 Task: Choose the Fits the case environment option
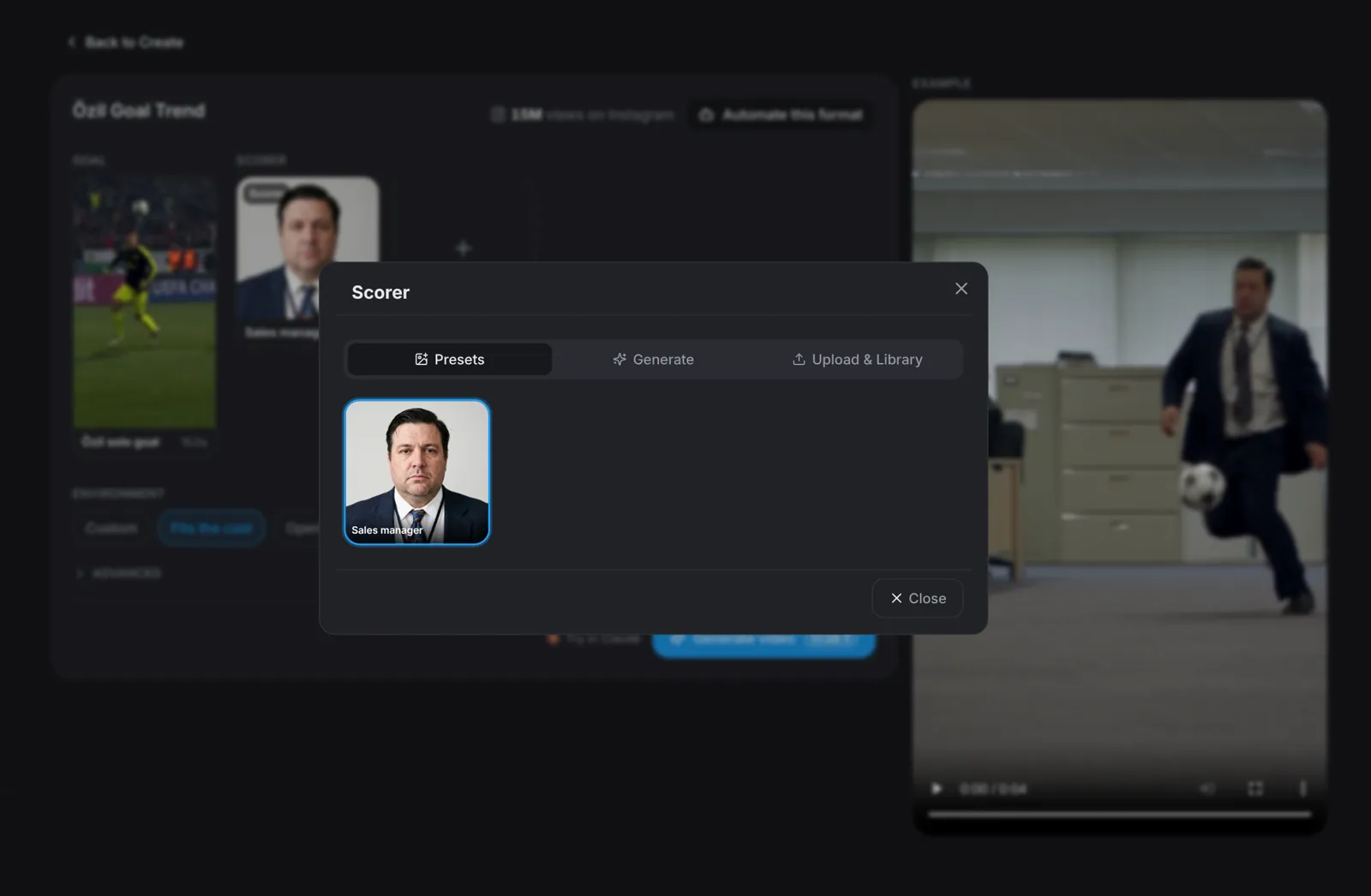click(x=212, y=528)
